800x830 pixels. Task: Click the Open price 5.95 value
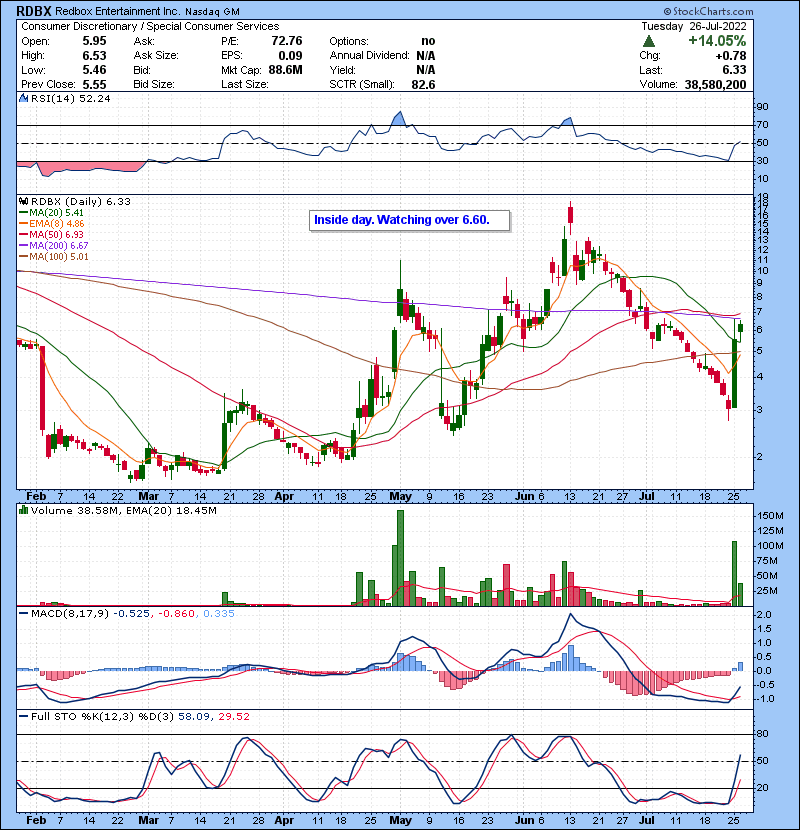pyautogui.click(x=94, y=41)
